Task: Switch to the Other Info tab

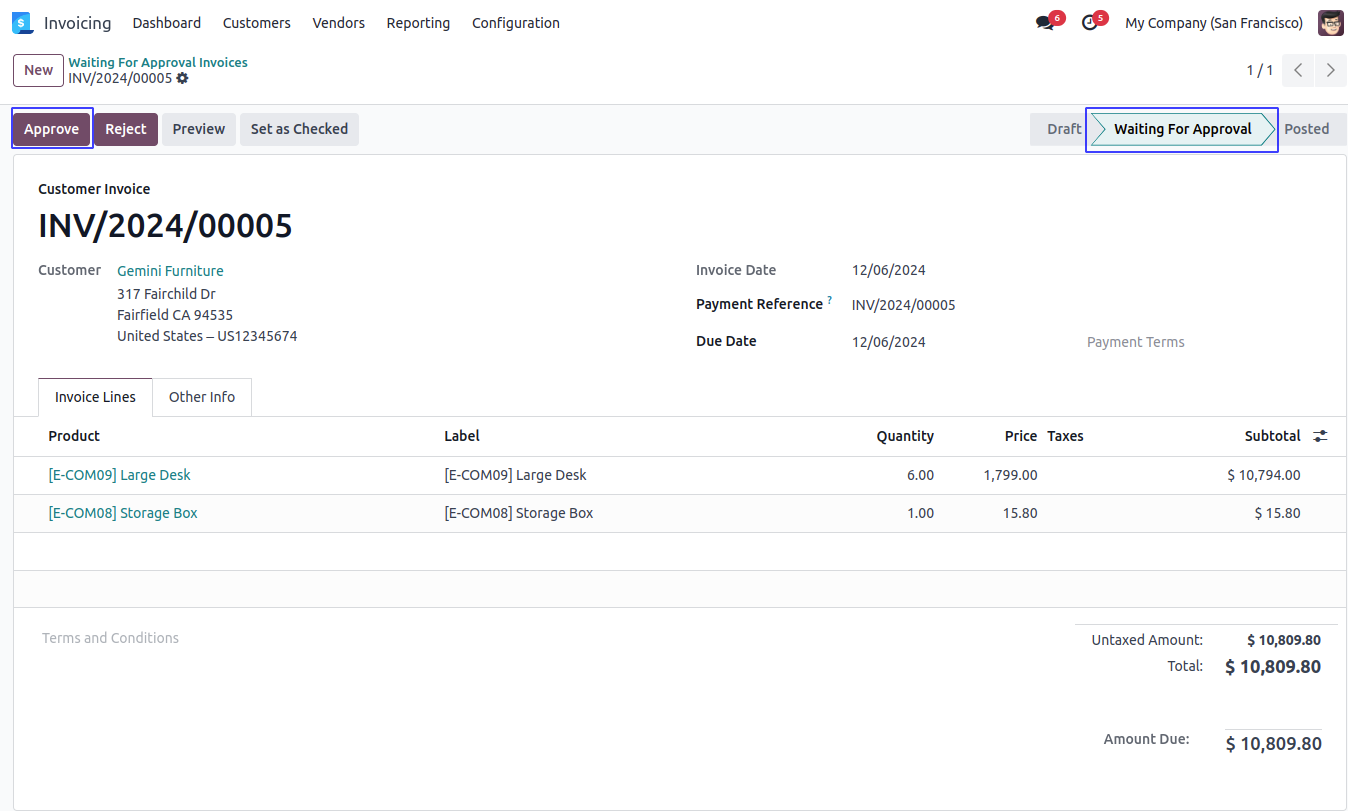Action: (x=201, y=397)
